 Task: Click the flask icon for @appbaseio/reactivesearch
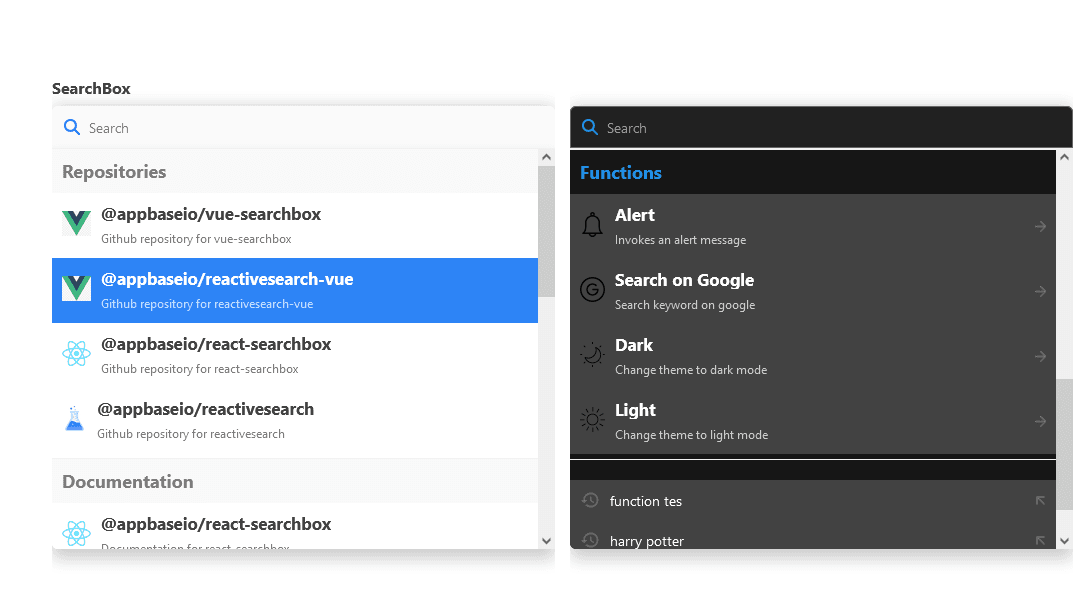tap(75, 419)
